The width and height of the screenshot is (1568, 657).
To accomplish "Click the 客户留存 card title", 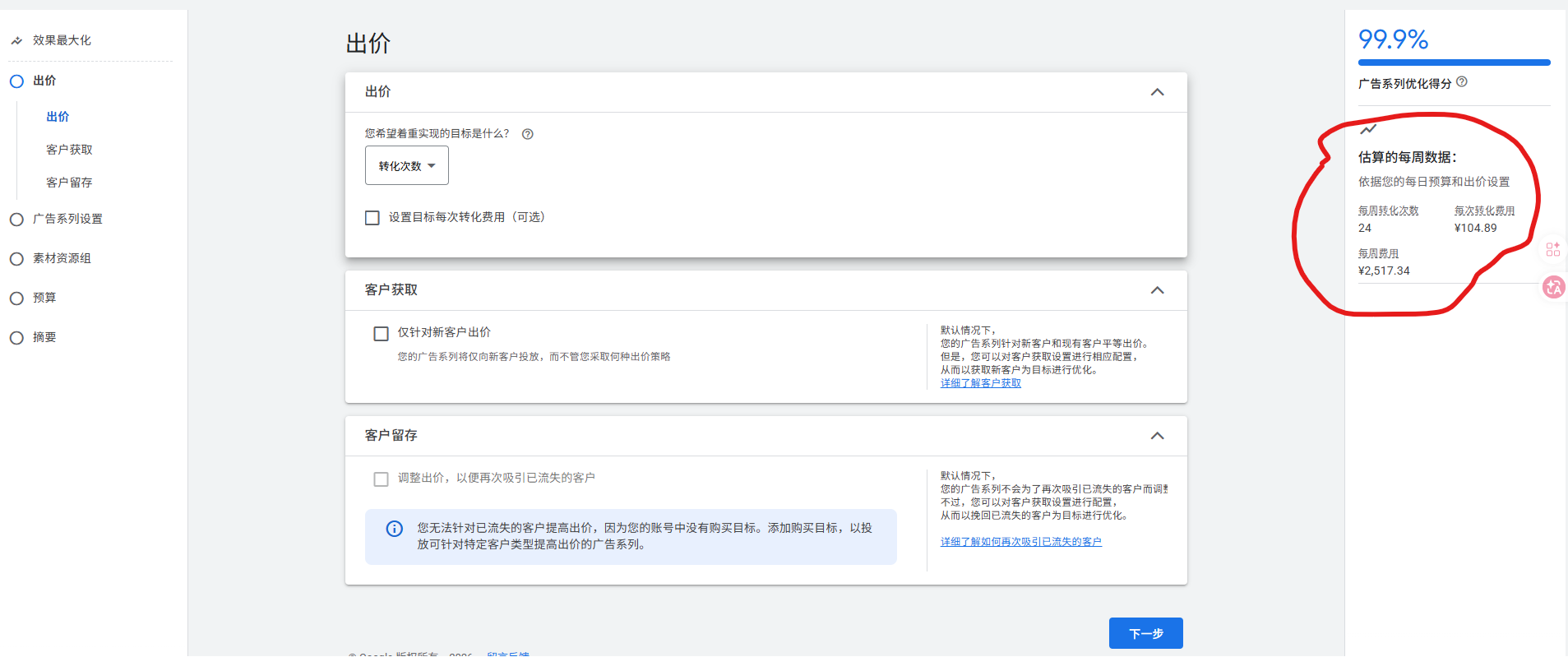I will (x=391, y=436).
